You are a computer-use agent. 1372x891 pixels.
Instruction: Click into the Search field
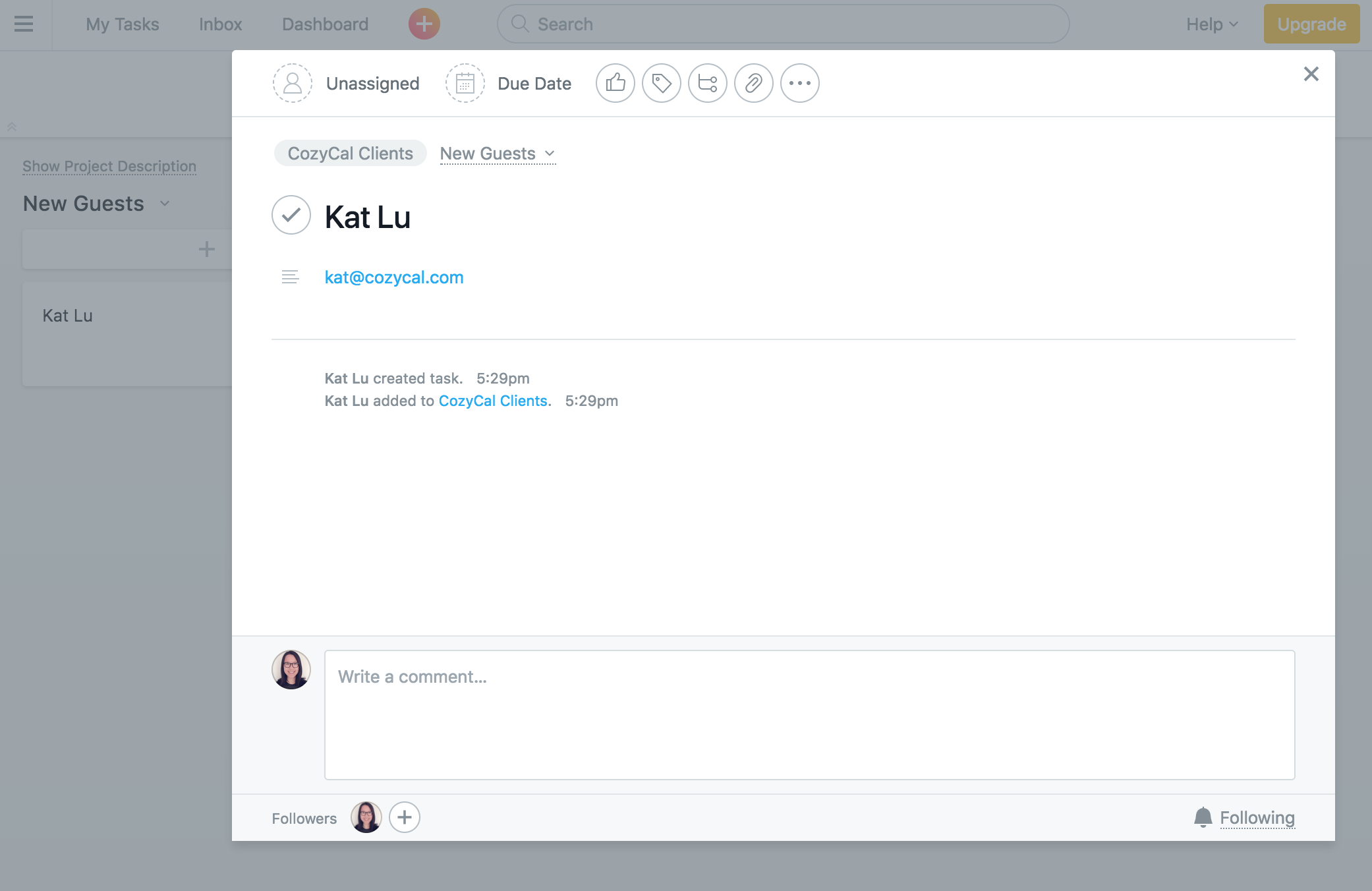(783, 24)
